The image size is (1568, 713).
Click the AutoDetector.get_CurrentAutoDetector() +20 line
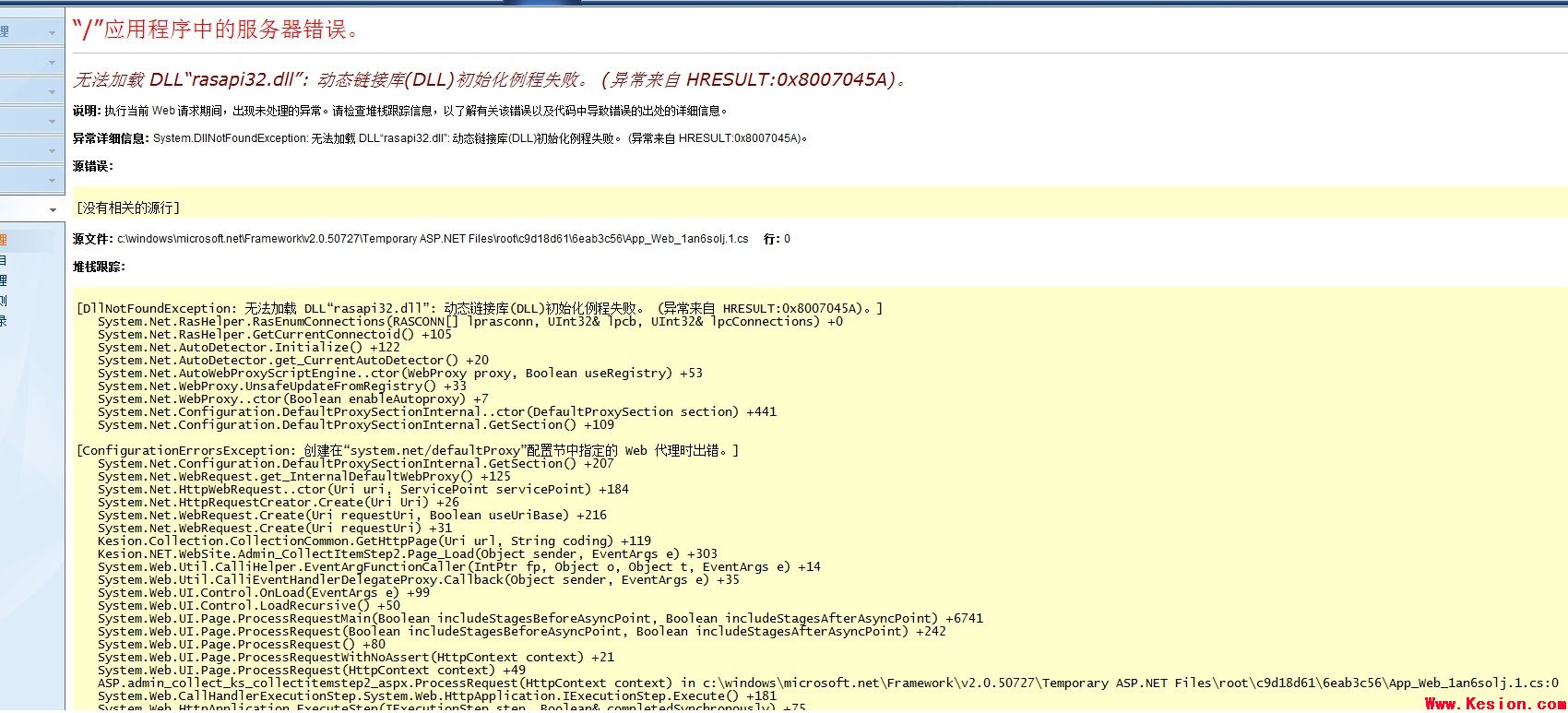[x=293, y=361]
